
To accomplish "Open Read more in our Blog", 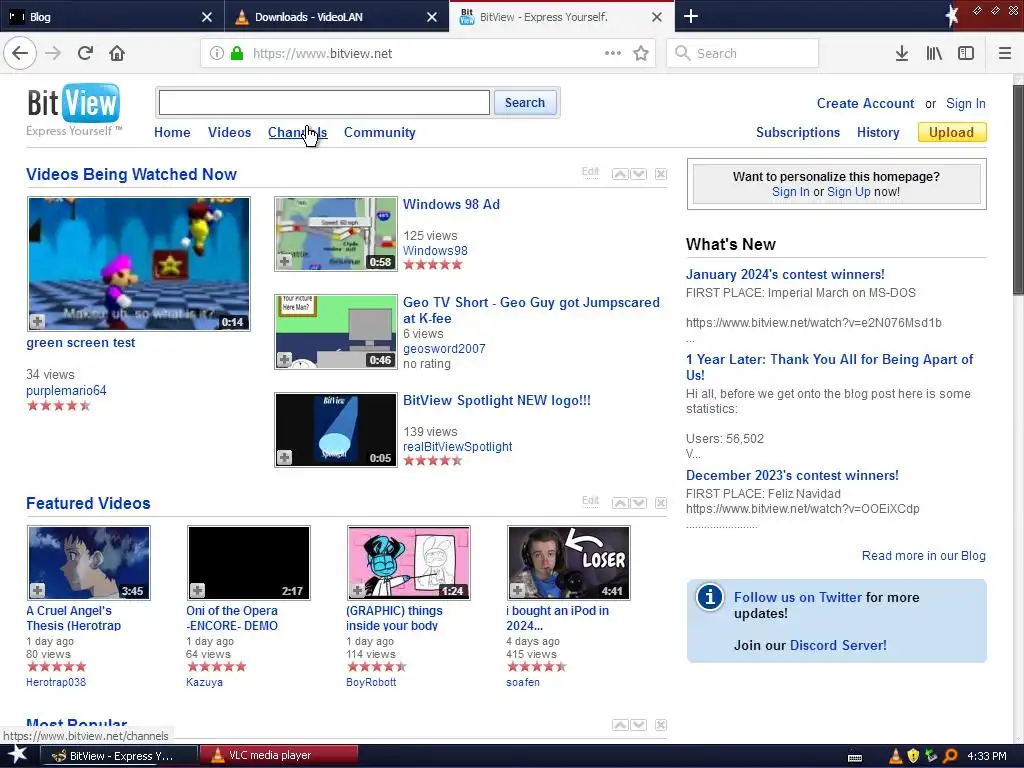I will (923, 556).
